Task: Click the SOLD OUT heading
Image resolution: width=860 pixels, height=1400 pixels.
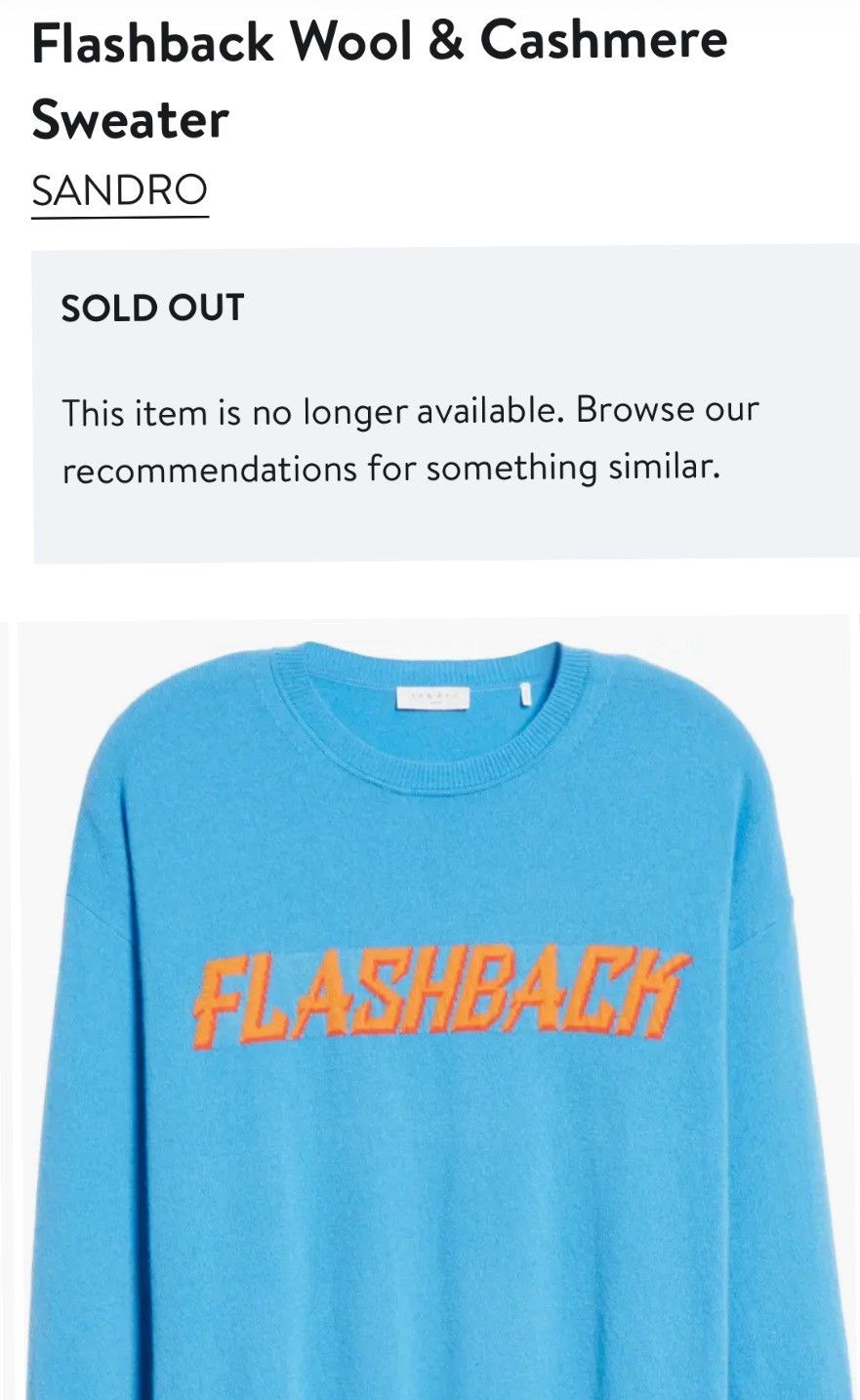Action: pos(152,308)
